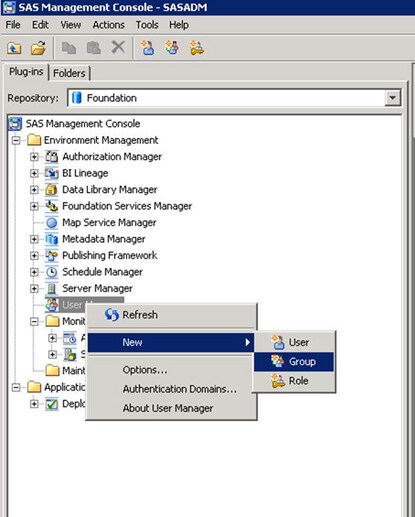Click the Map Service Manager globe icon

pyautogui.click(x=52, y=222)
